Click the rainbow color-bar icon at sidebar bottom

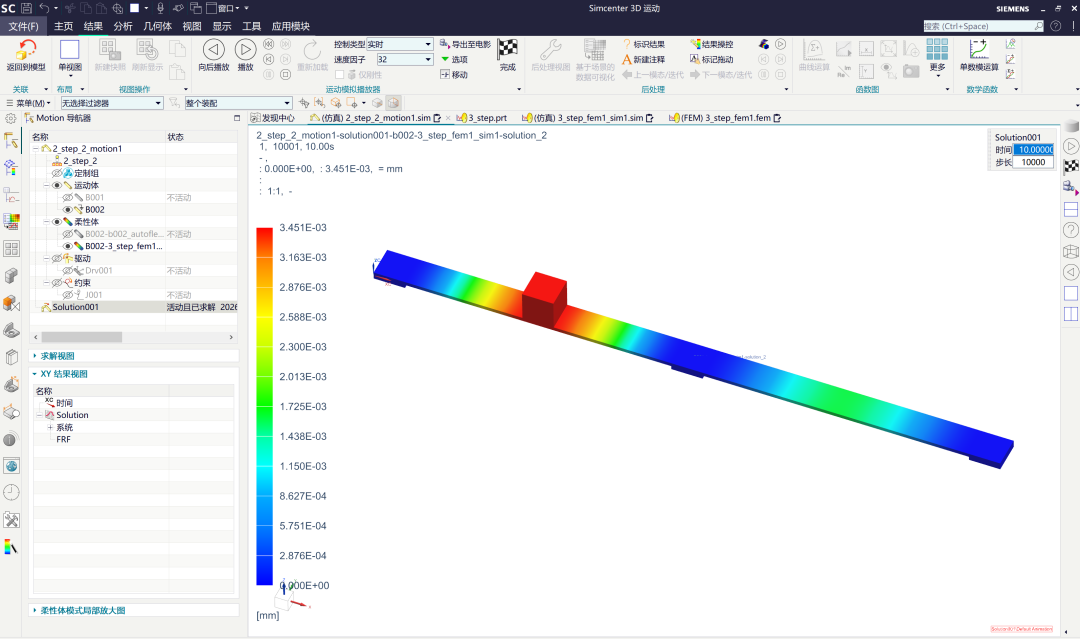point(11,547)
